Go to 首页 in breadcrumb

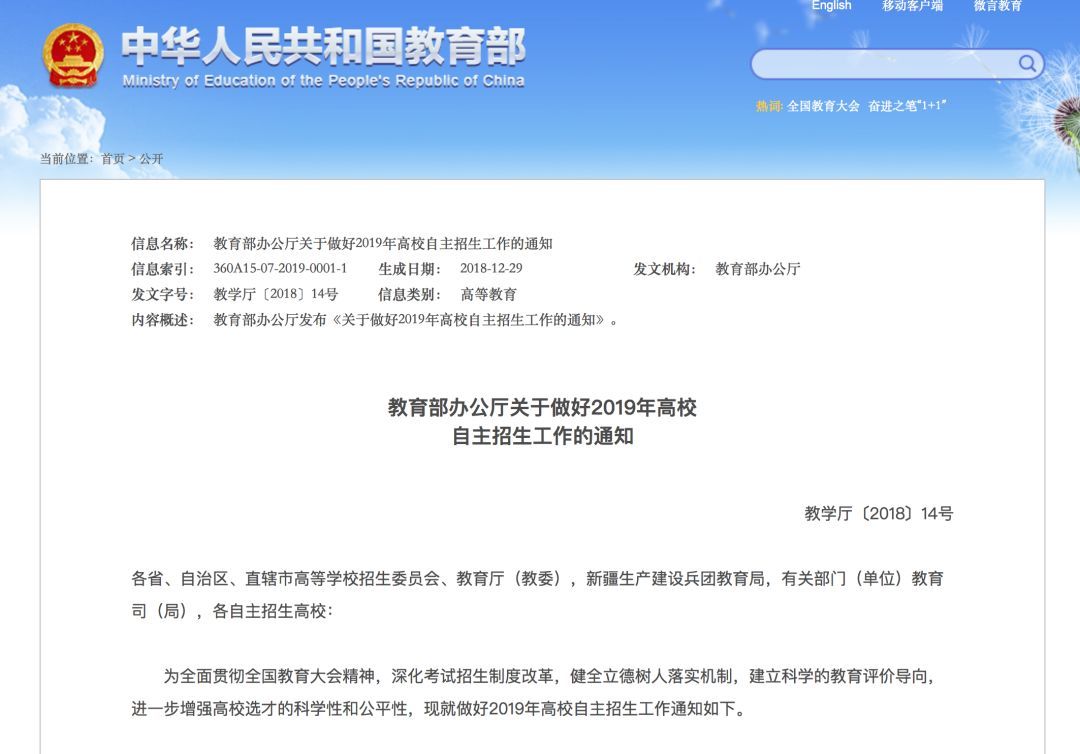tap(113, 159)
